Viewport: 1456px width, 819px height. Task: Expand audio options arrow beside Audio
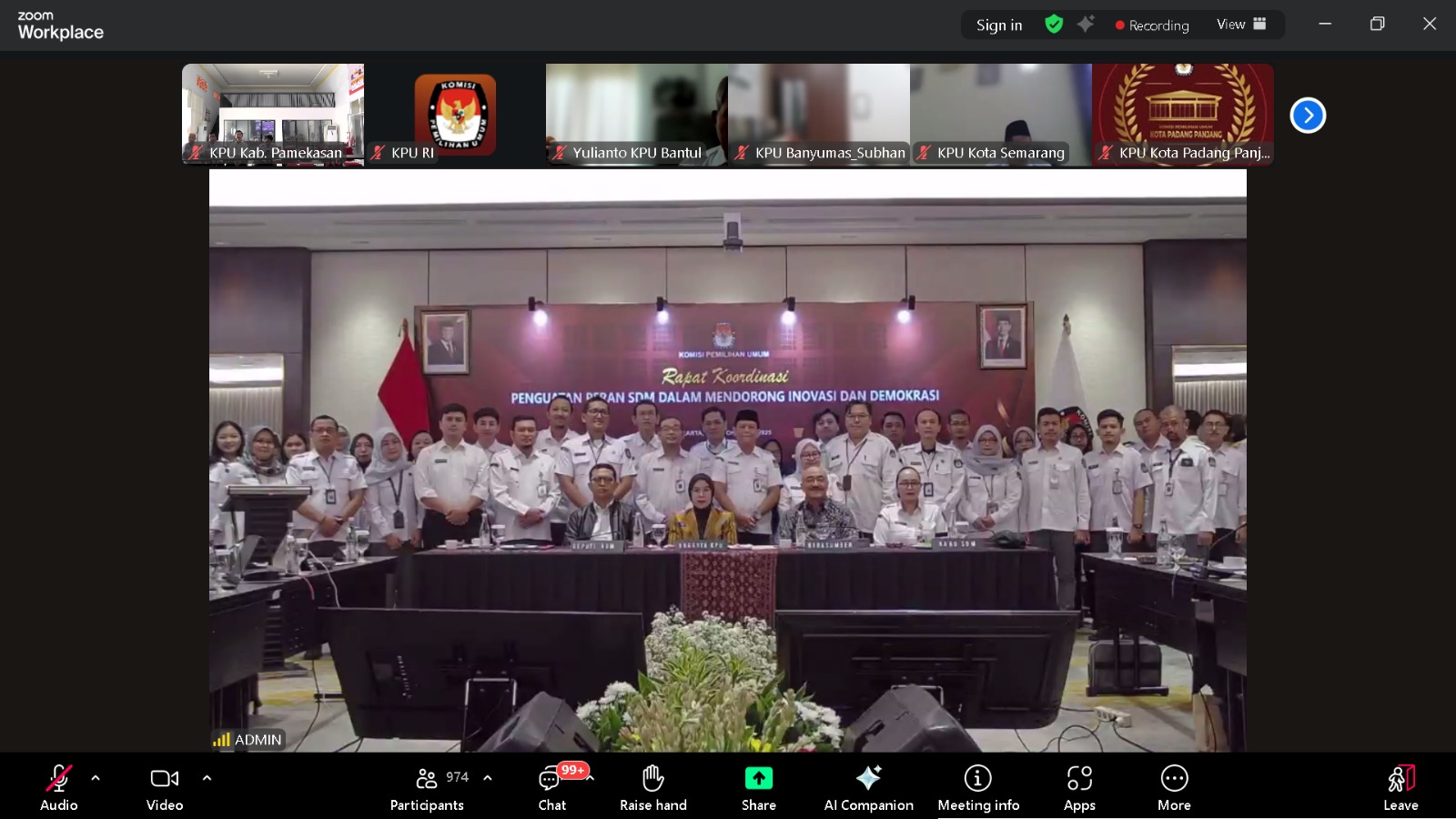pyautogui.click(x=96, y=778)
